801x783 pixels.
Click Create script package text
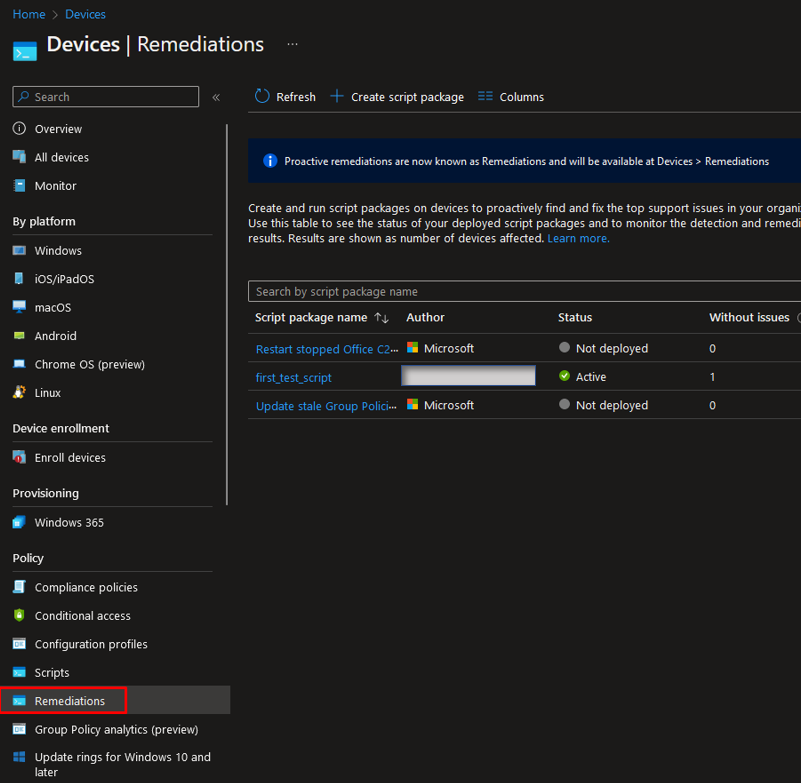(408, 97)
